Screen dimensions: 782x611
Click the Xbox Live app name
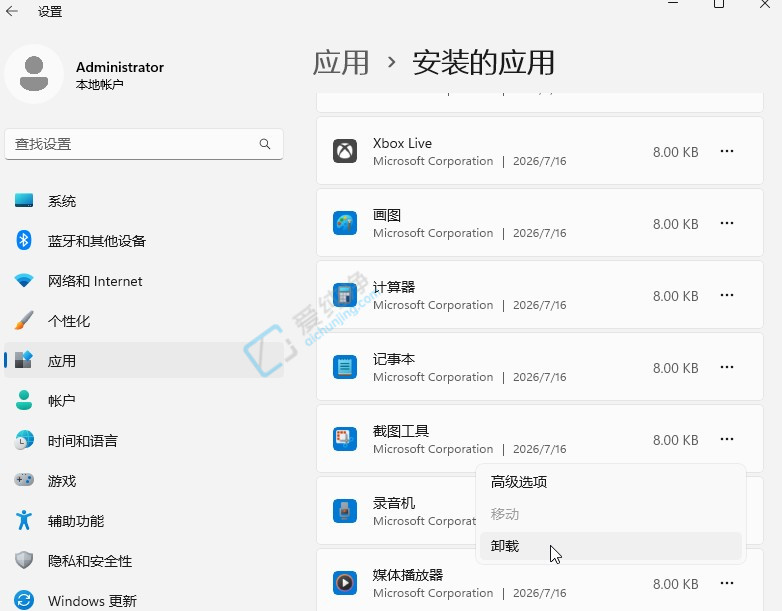point(402,143)
